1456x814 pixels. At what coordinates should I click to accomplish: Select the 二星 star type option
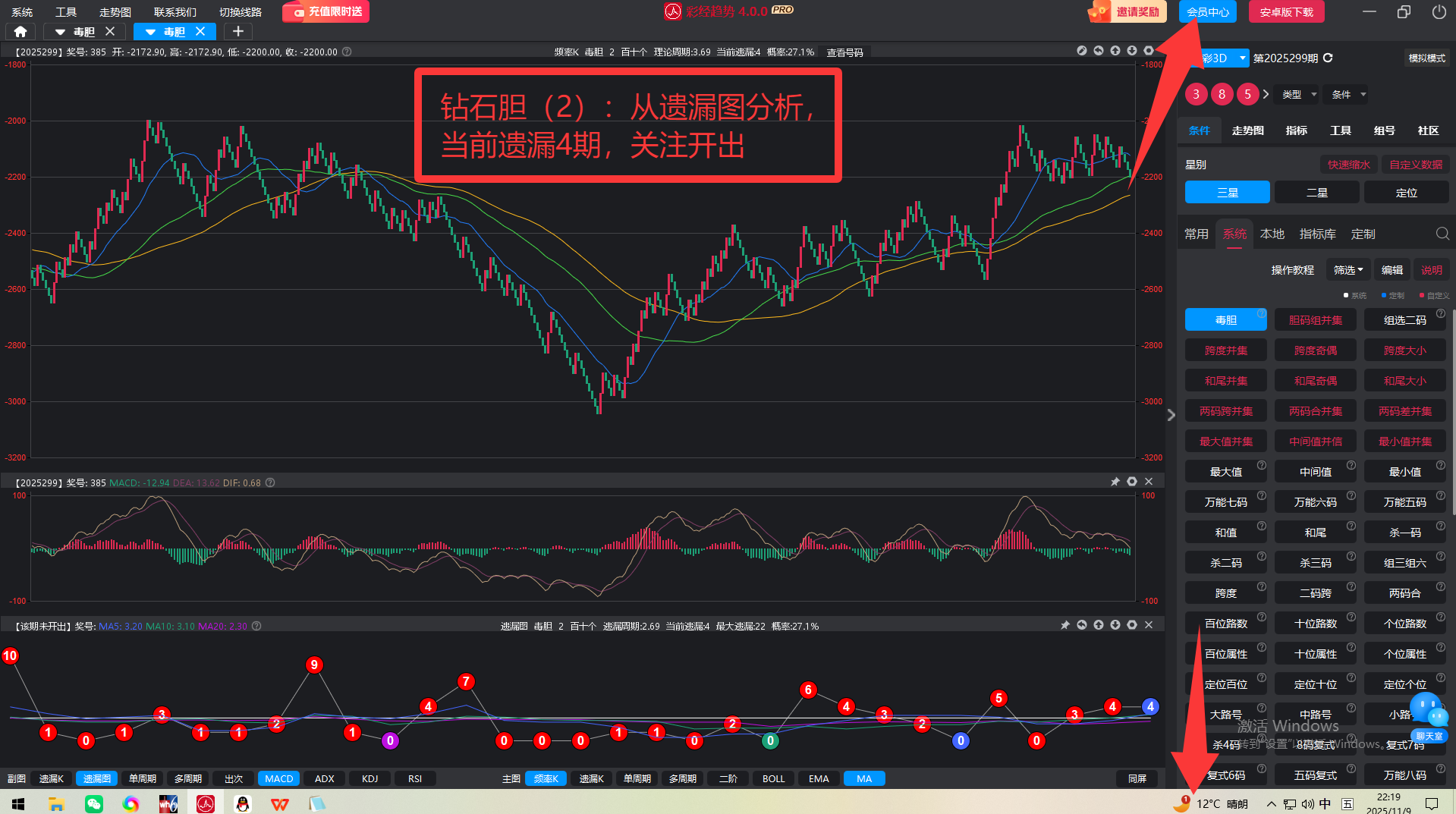pyautogui.click(x=1316, y=193)
